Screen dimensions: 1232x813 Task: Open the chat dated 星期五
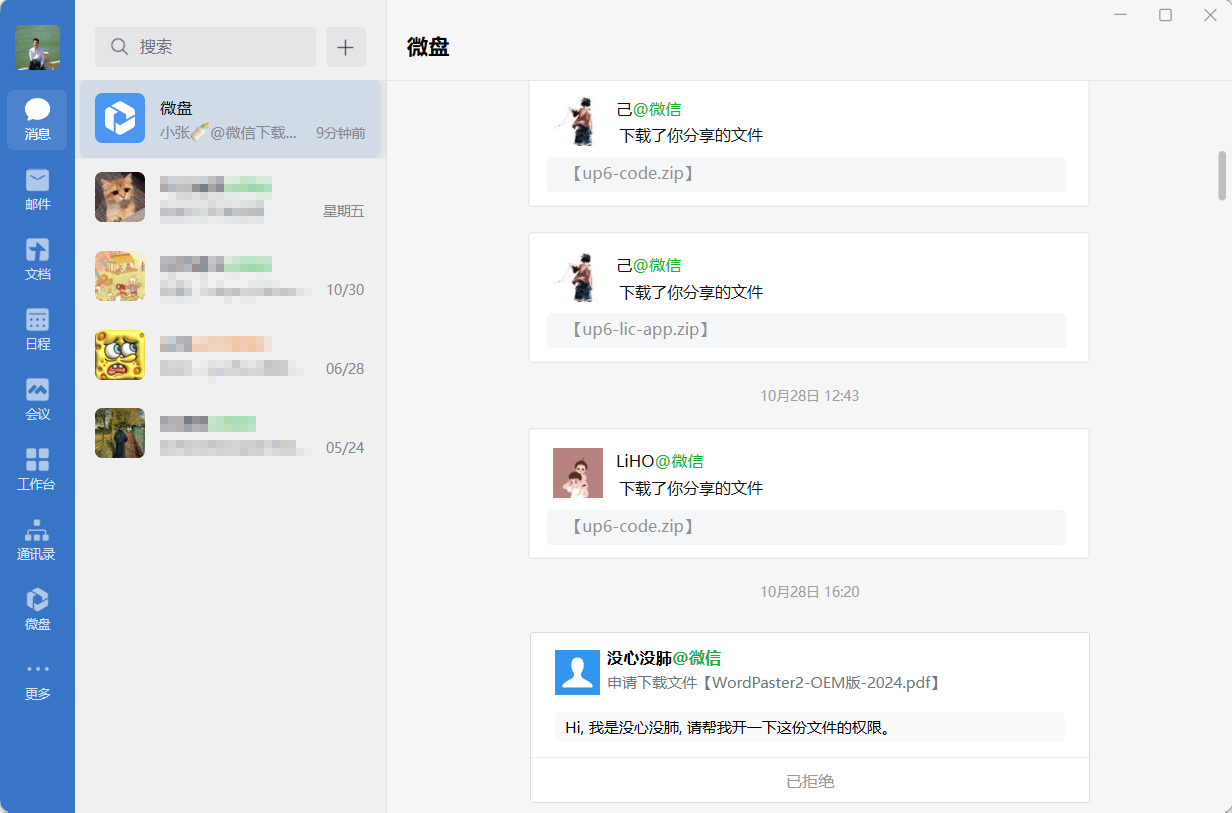click(x=230, y=197)
